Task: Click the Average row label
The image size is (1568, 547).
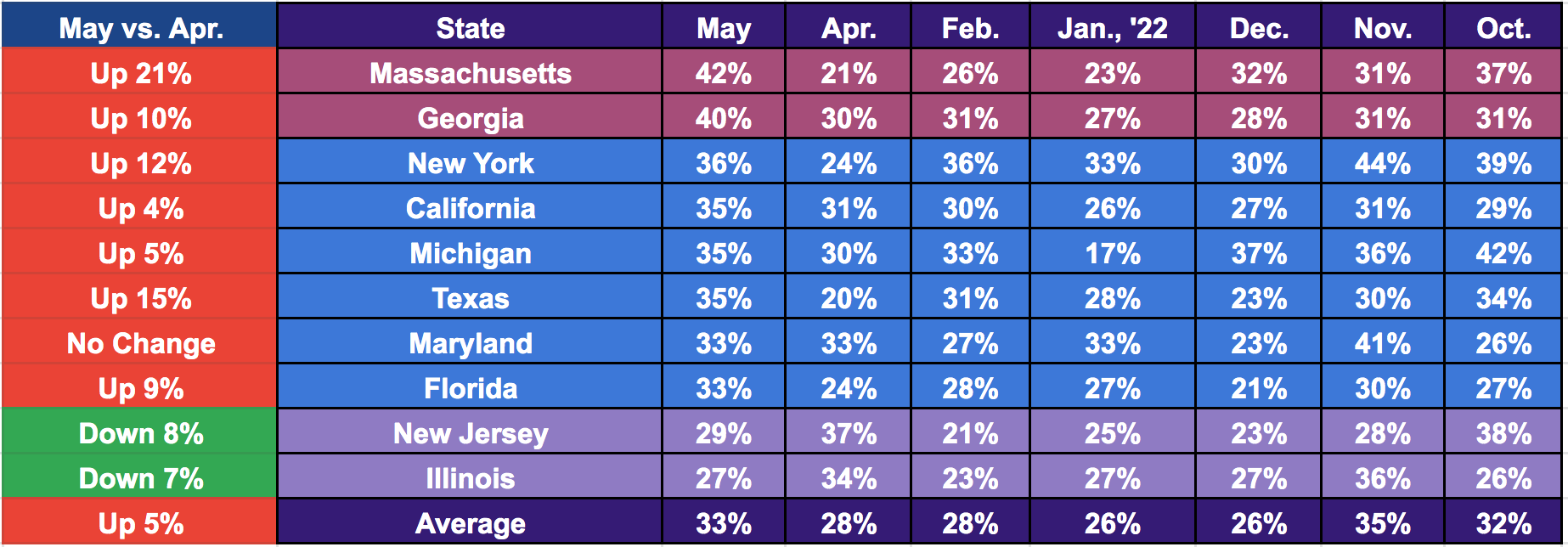Action: click(470, 523)
